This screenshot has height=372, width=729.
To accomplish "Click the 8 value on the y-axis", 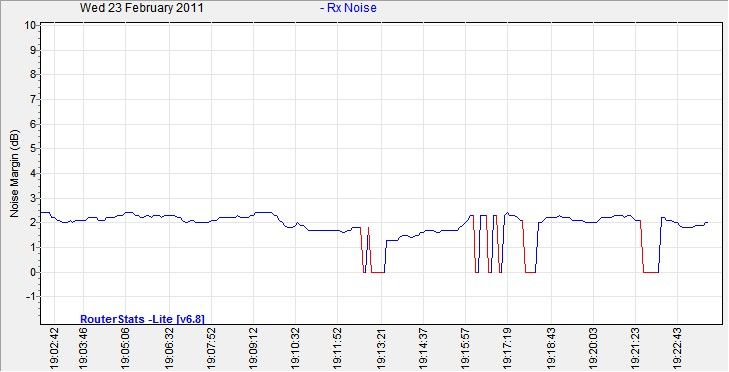I will click(33, 74).
